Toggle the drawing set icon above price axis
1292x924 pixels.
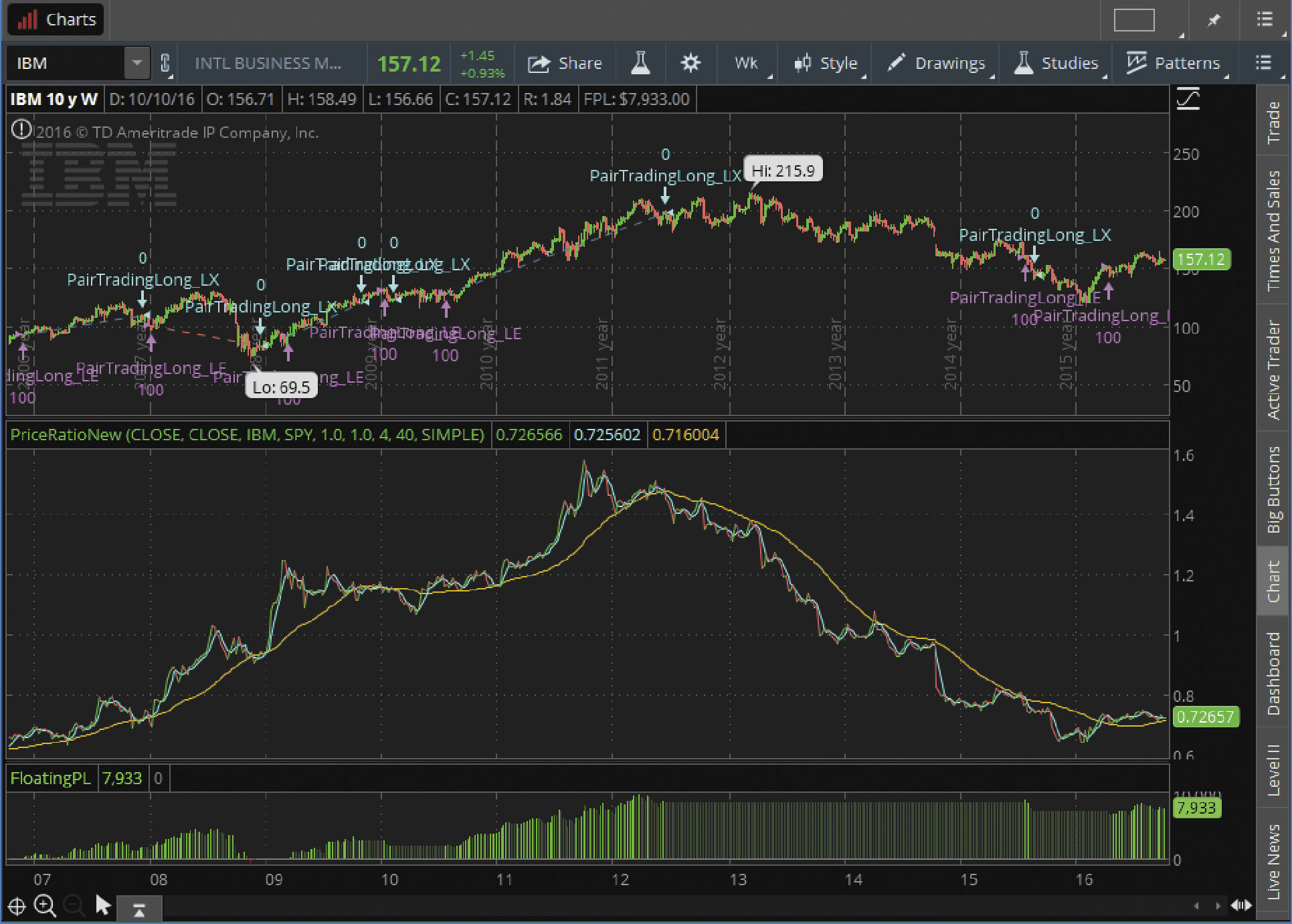(1188, 99)
